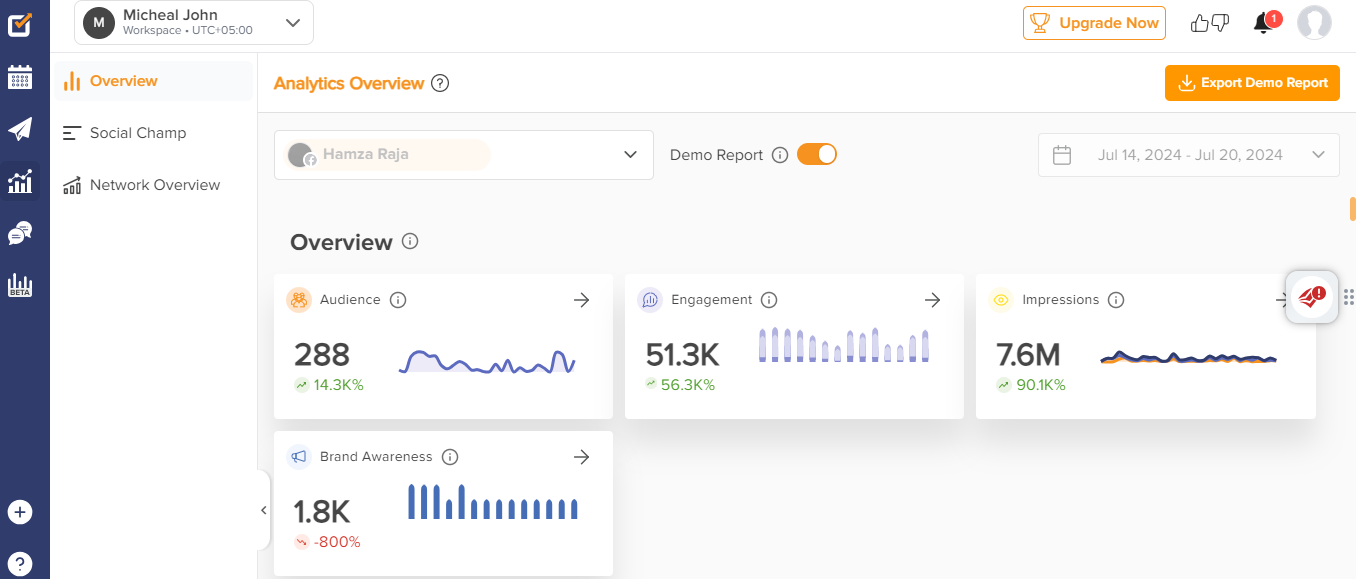This screenshot has height=579, width=1356.
Task: Disable the Demo Report toggle
Action: coord(816,154)
